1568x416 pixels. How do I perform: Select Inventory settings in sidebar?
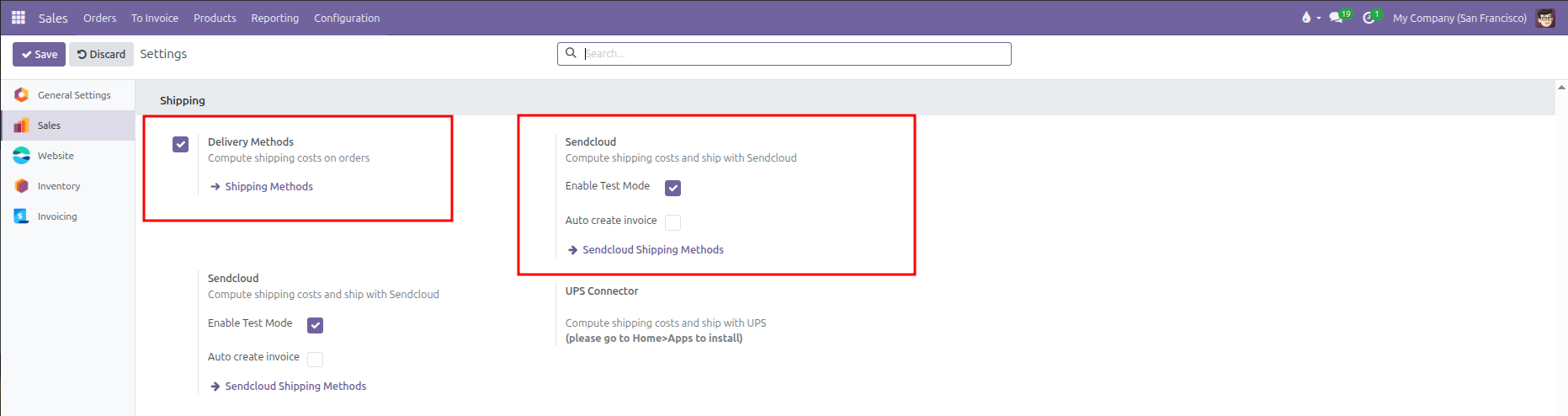pos(67,186)
